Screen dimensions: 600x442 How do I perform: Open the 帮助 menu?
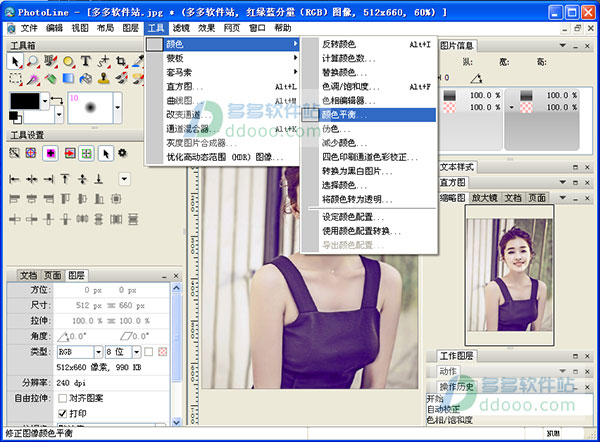pos(283,28)
